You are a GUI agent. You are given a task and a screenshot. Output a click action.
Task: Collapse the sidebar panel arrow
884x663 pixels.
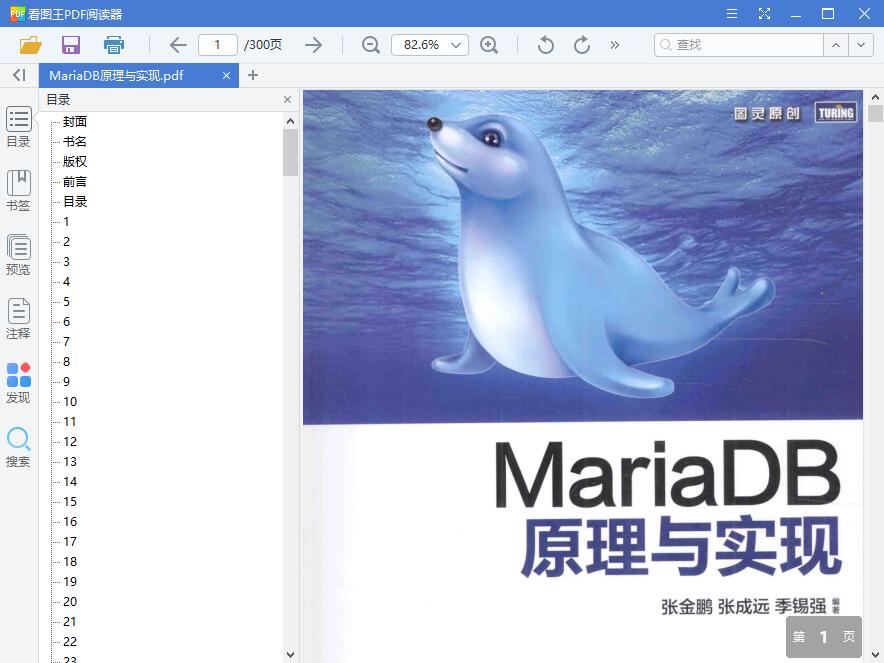pos(19,75)
